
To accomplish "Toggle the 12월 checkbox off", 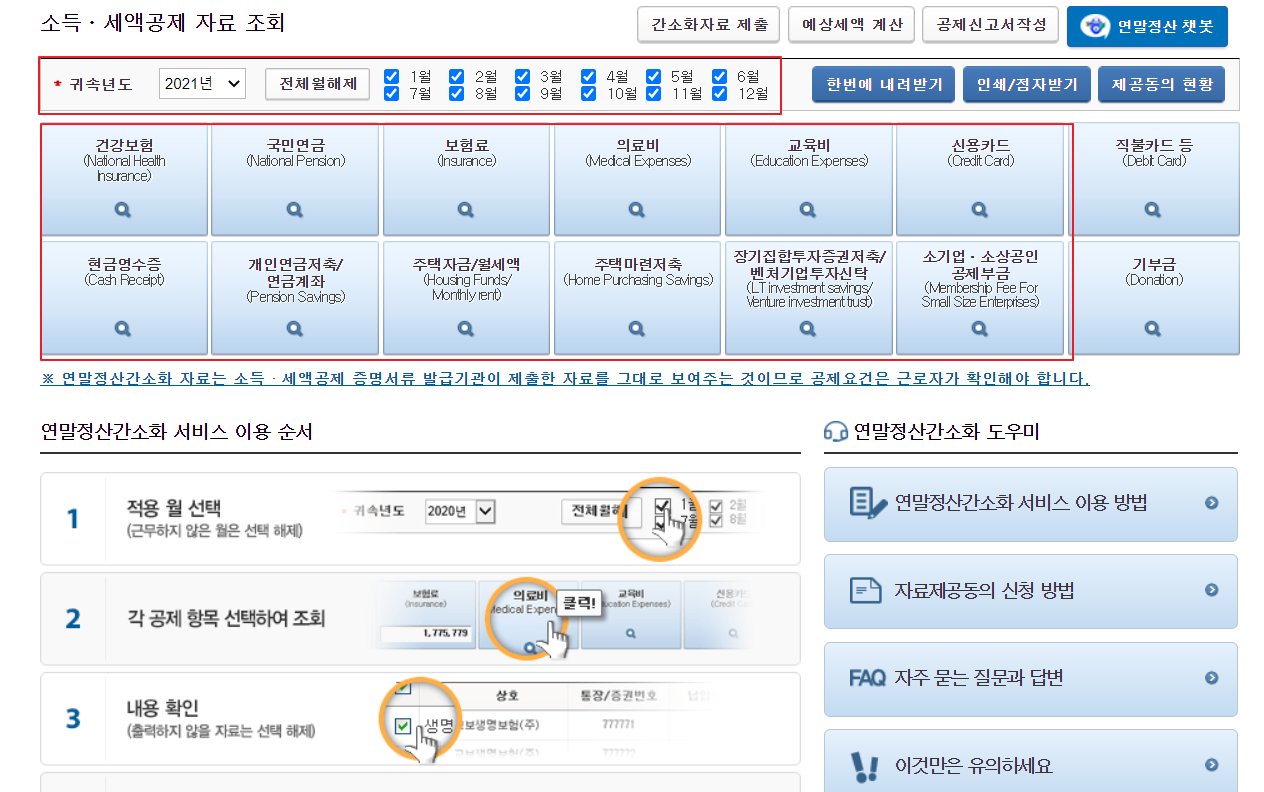I will pos(719,92).
